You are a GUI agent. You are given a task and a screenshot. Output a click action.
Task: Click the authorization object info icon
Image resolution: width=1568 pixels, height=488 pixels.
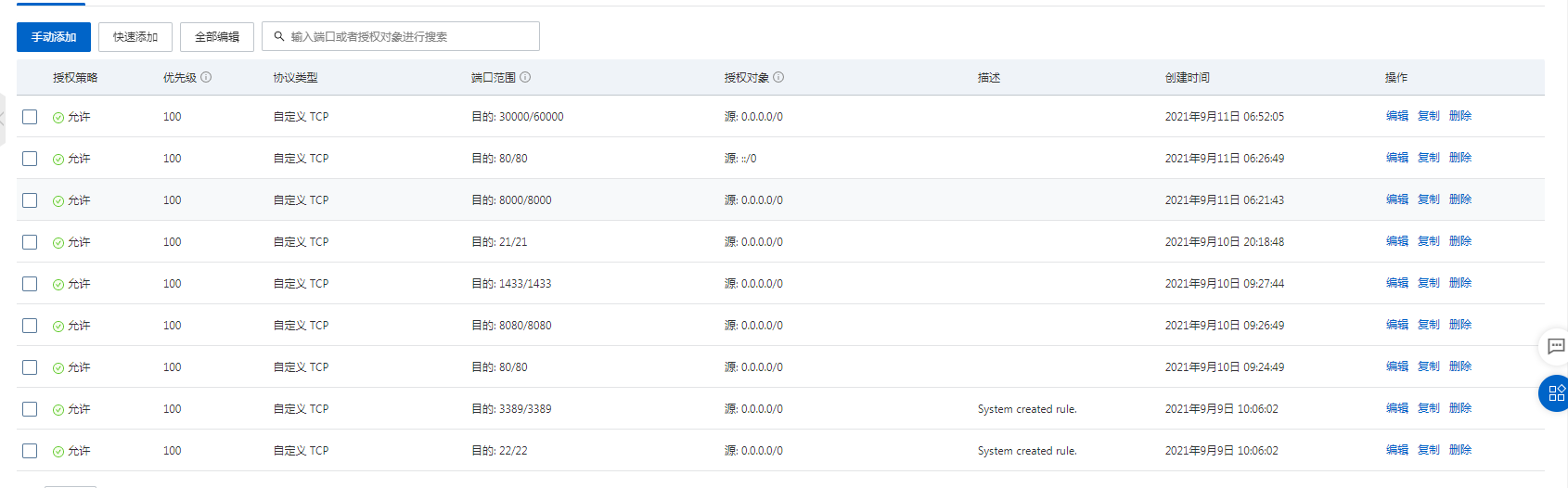tap(778, 78)
